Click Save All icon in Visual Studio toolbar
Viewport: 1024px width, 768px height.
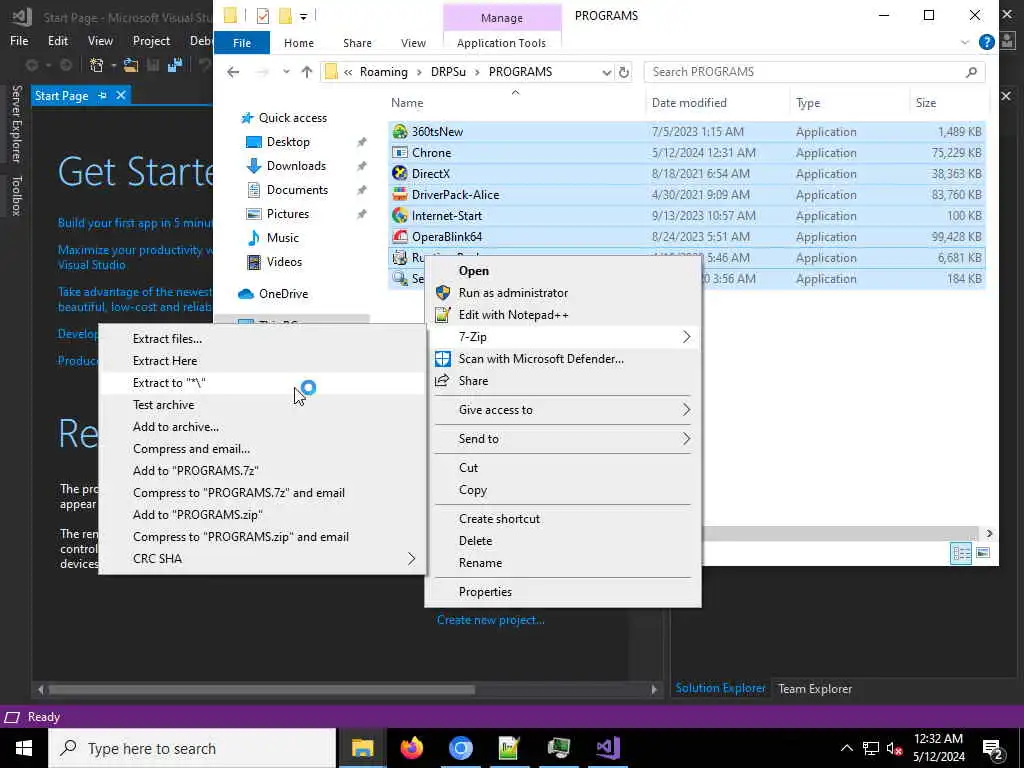174,65
